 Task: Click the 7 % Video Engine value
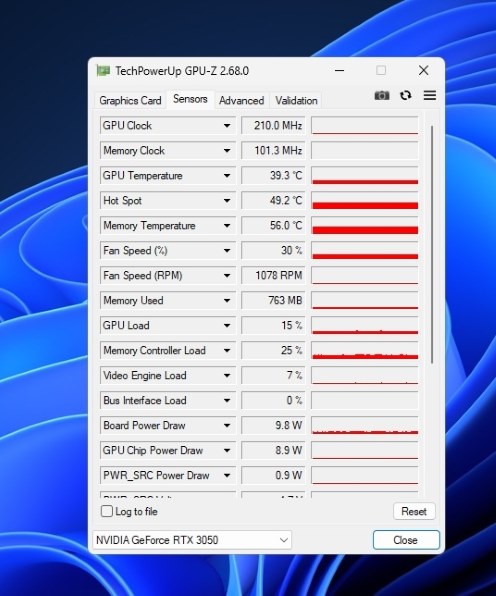pyautogui.click(x=273, y=376)
